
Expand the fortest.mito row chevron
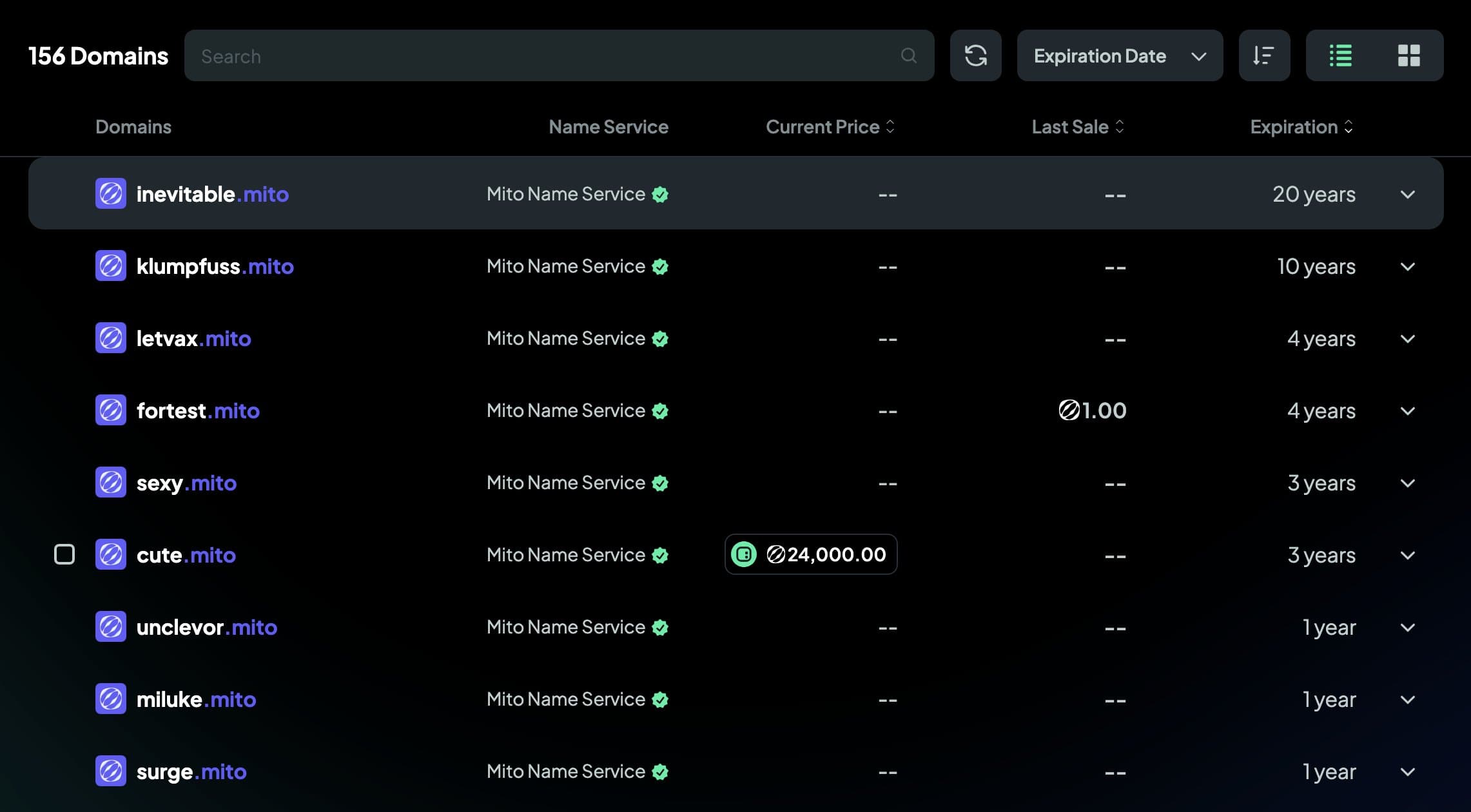pyautogui.click(x=1408, y=411)
